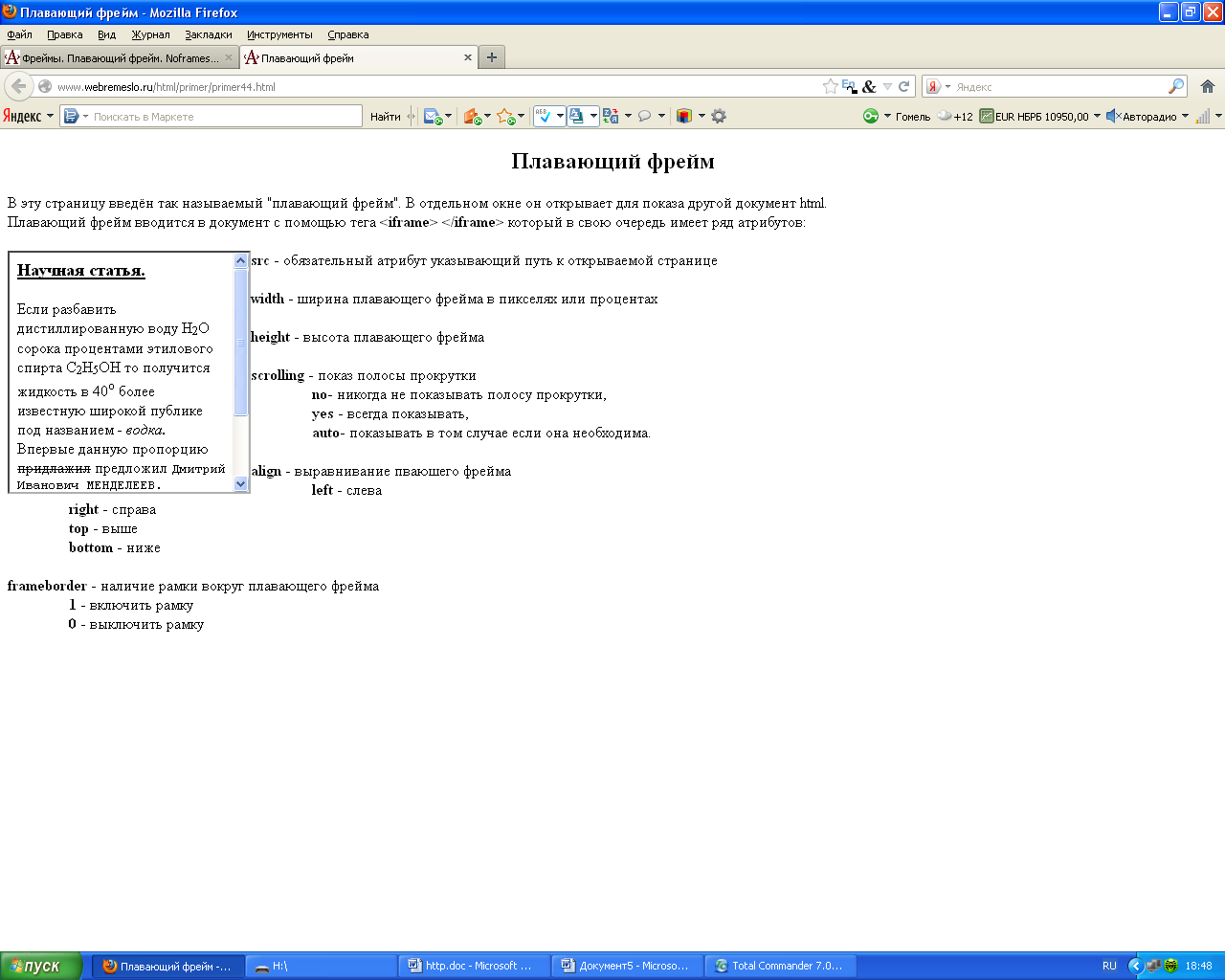This screenshot has height=980, width=1225.
Task: Expand the wallet icon dropdown arrow
Action: 487,116
